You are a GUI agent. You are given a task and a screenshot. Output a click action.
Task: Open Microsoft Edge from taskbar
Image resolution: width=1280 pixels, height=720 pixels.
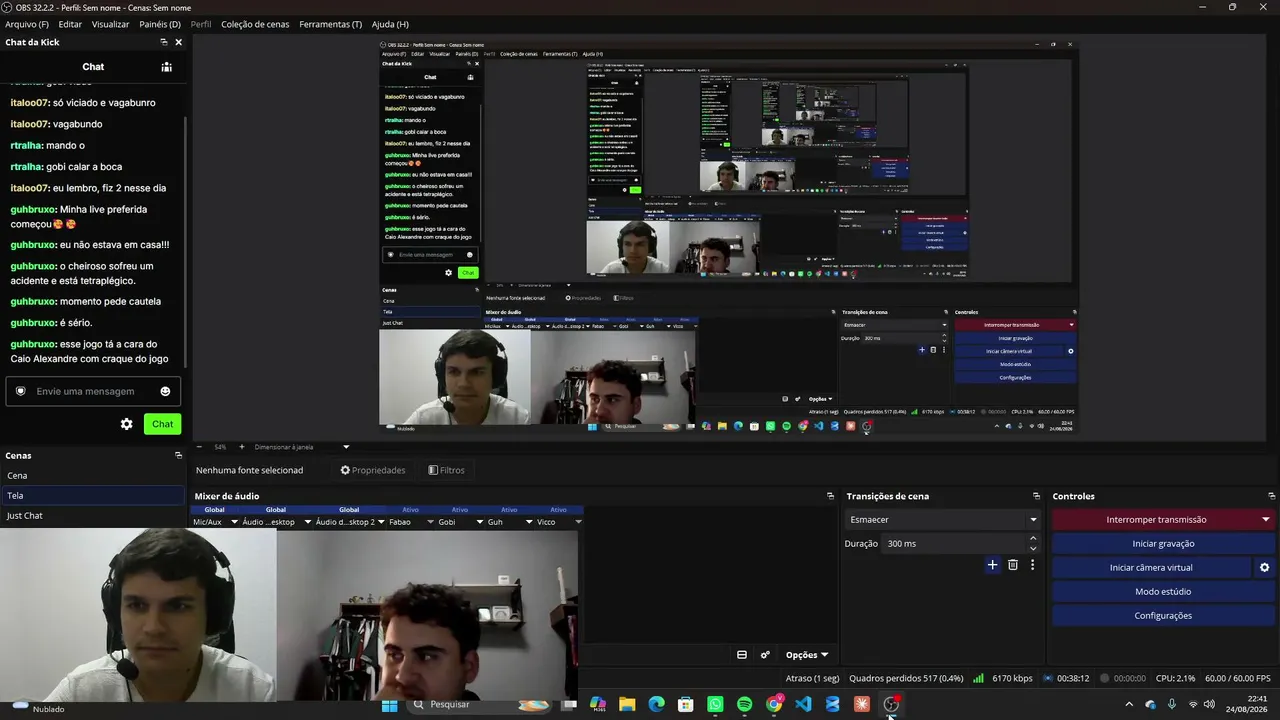tap(656, 705)
